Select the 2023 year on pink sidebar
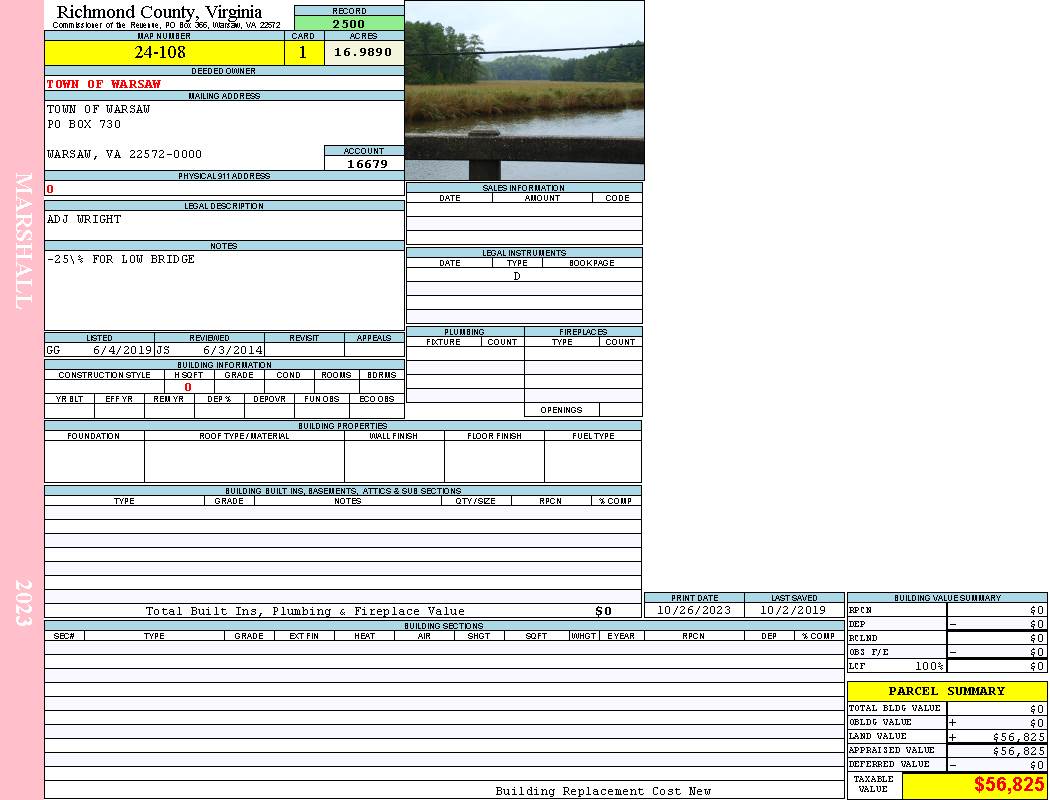This screenshot has width=1050, height=800. 23,602
